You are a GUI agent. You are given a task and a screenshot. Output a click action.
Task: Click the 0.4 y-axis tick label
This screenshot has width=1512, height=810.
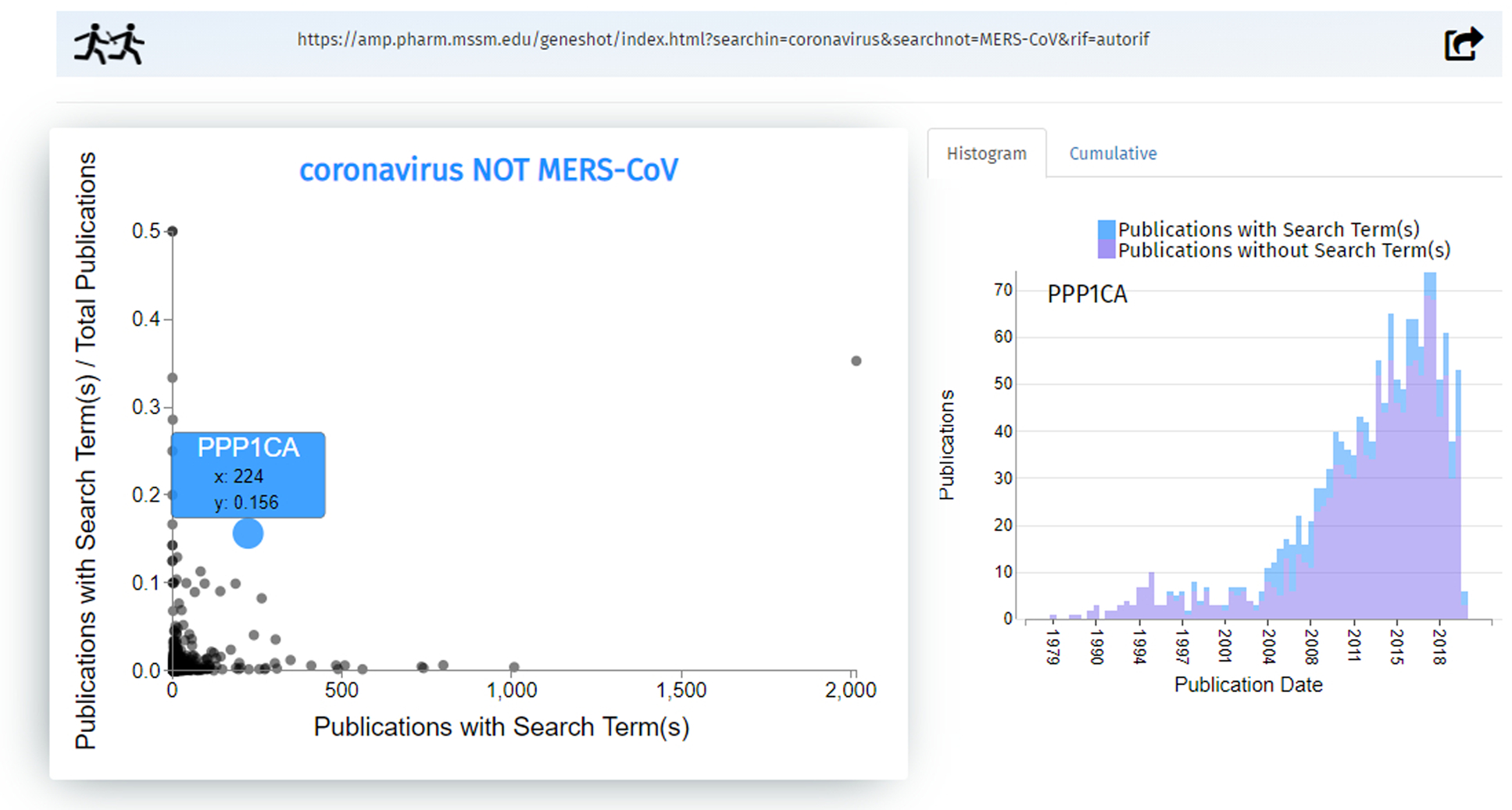(145, 319)
